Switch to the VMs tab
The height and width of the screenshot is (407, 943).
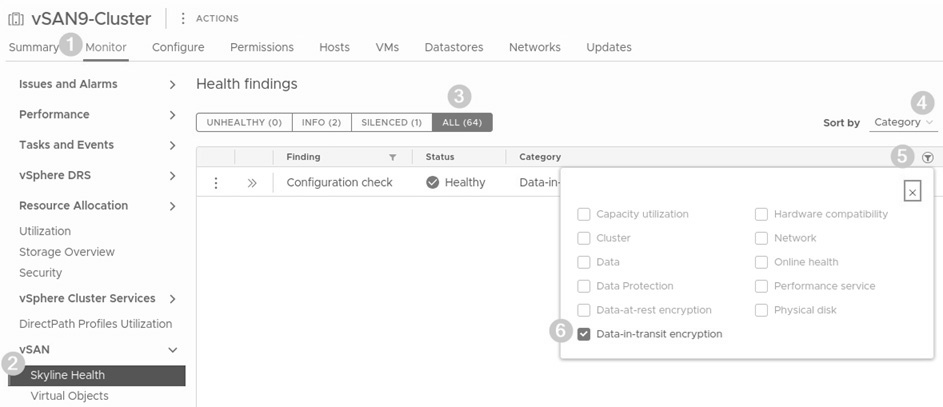pyautogui.click(x=387, y=47)
